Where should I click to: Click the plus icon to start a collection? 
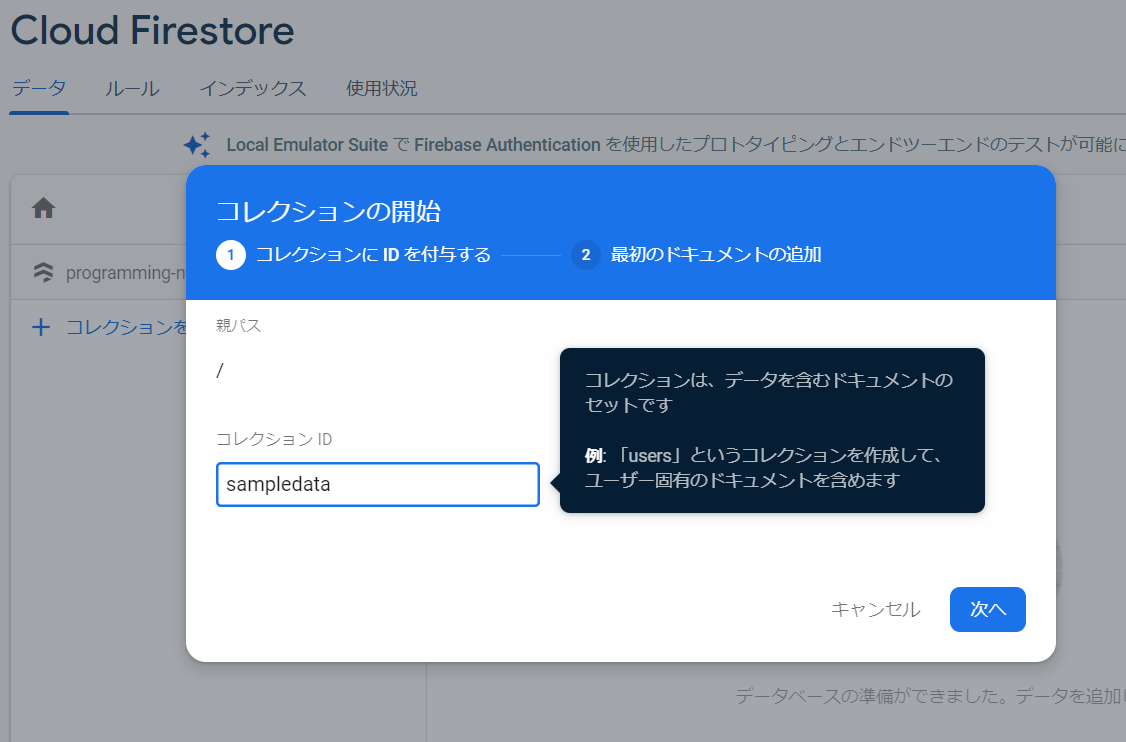tap(41, 328)
